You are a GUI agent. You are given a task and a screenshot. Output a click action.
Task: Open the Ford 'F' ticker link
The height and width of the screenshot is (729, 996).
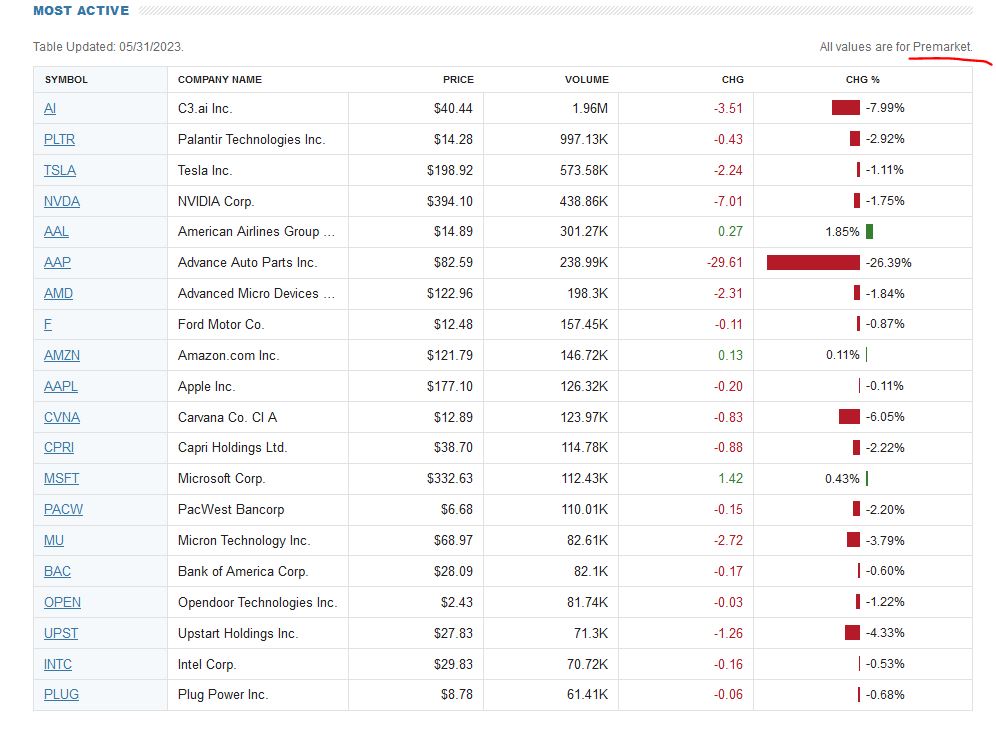pyautogui.click(x=48, y=324)
